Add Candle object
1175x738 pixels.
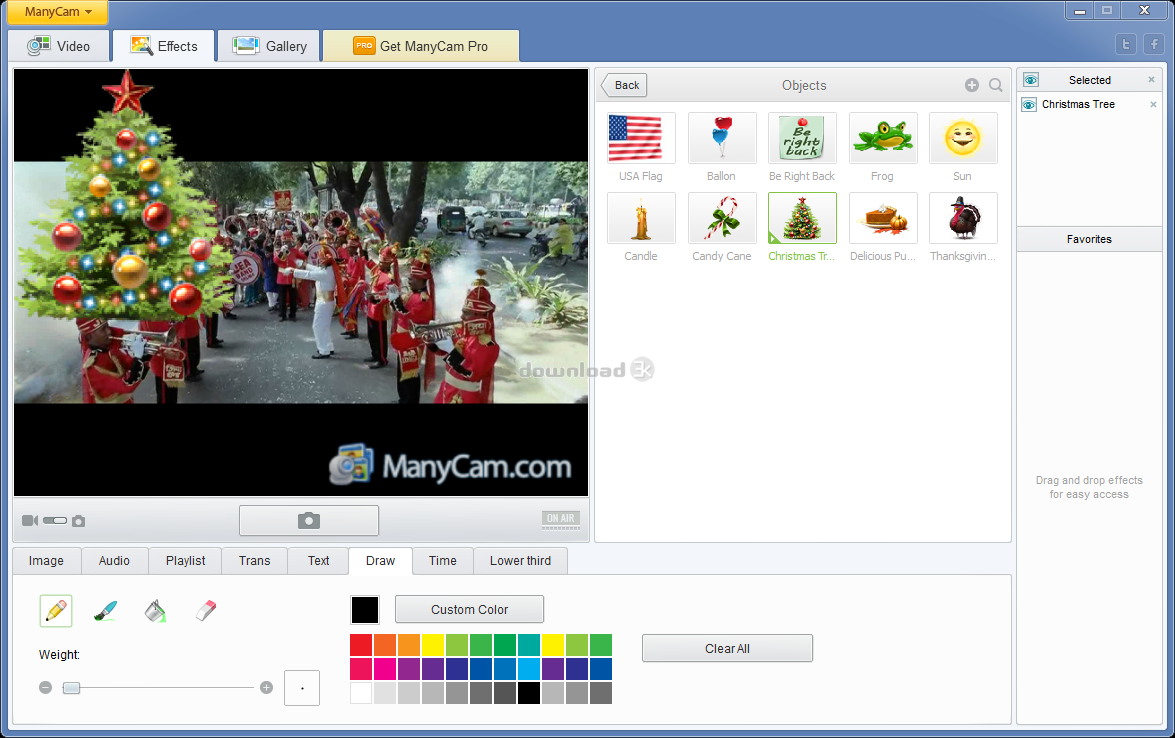(641, 218)
